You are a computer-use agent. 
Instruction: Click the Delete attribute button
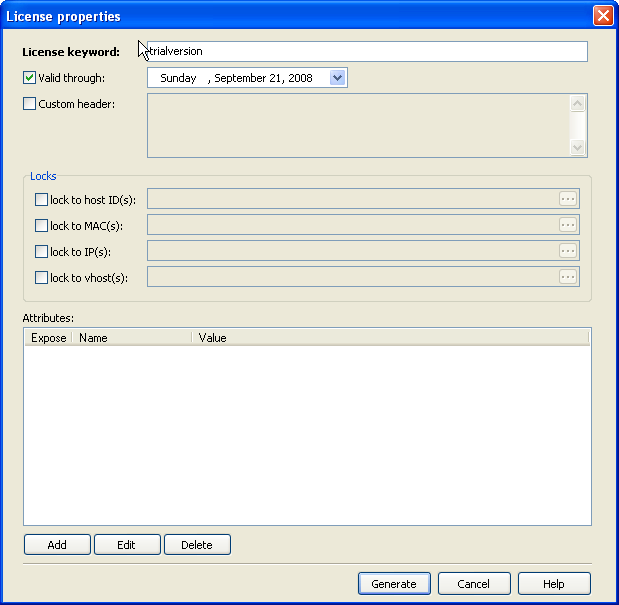(x=197, y=545)
